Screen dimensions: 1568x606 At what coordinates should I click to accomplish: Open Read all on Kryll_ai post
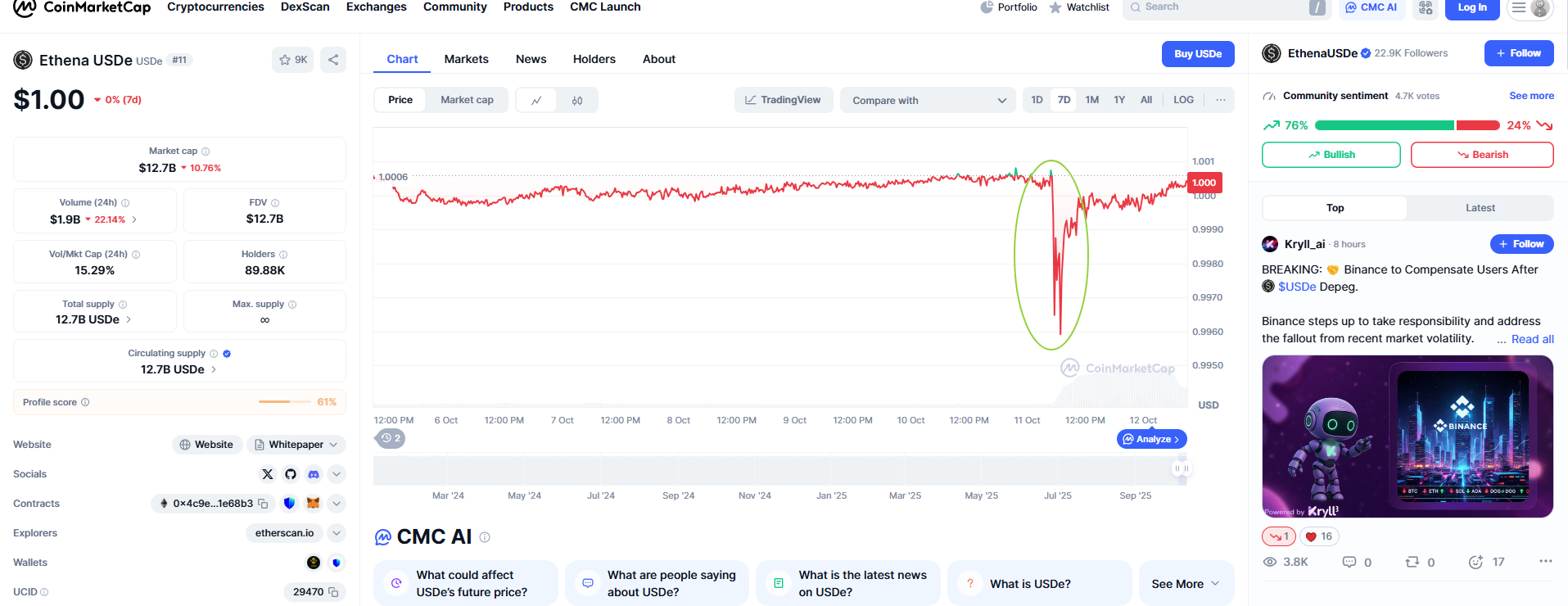tap(1532, 339)
